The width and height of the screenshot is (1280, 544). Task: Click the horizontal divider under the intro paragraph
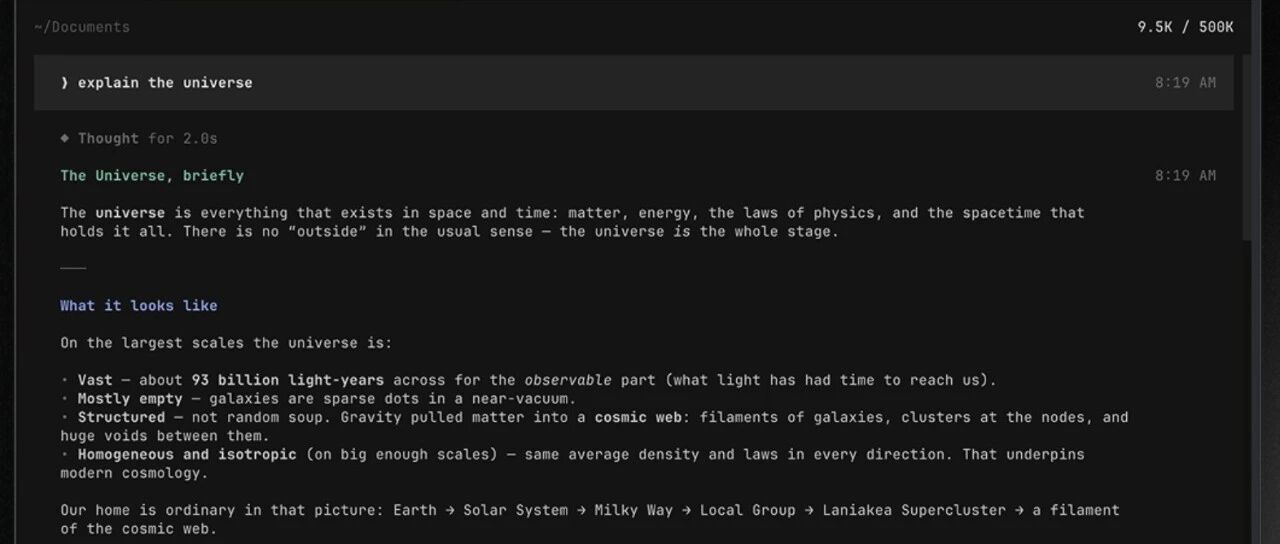click(x=73, y=268)
